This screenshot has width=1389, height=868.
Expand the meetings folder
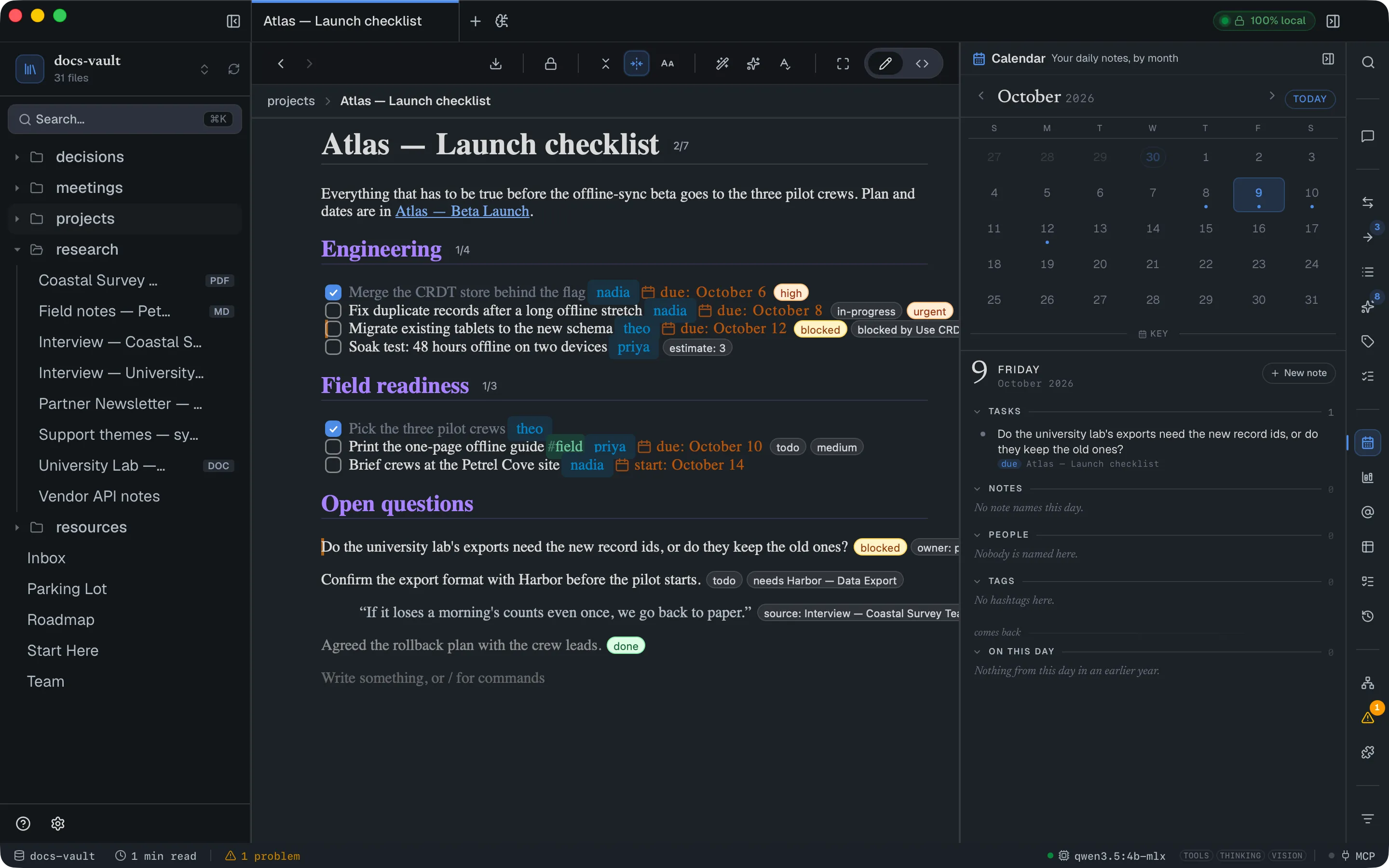17,188
